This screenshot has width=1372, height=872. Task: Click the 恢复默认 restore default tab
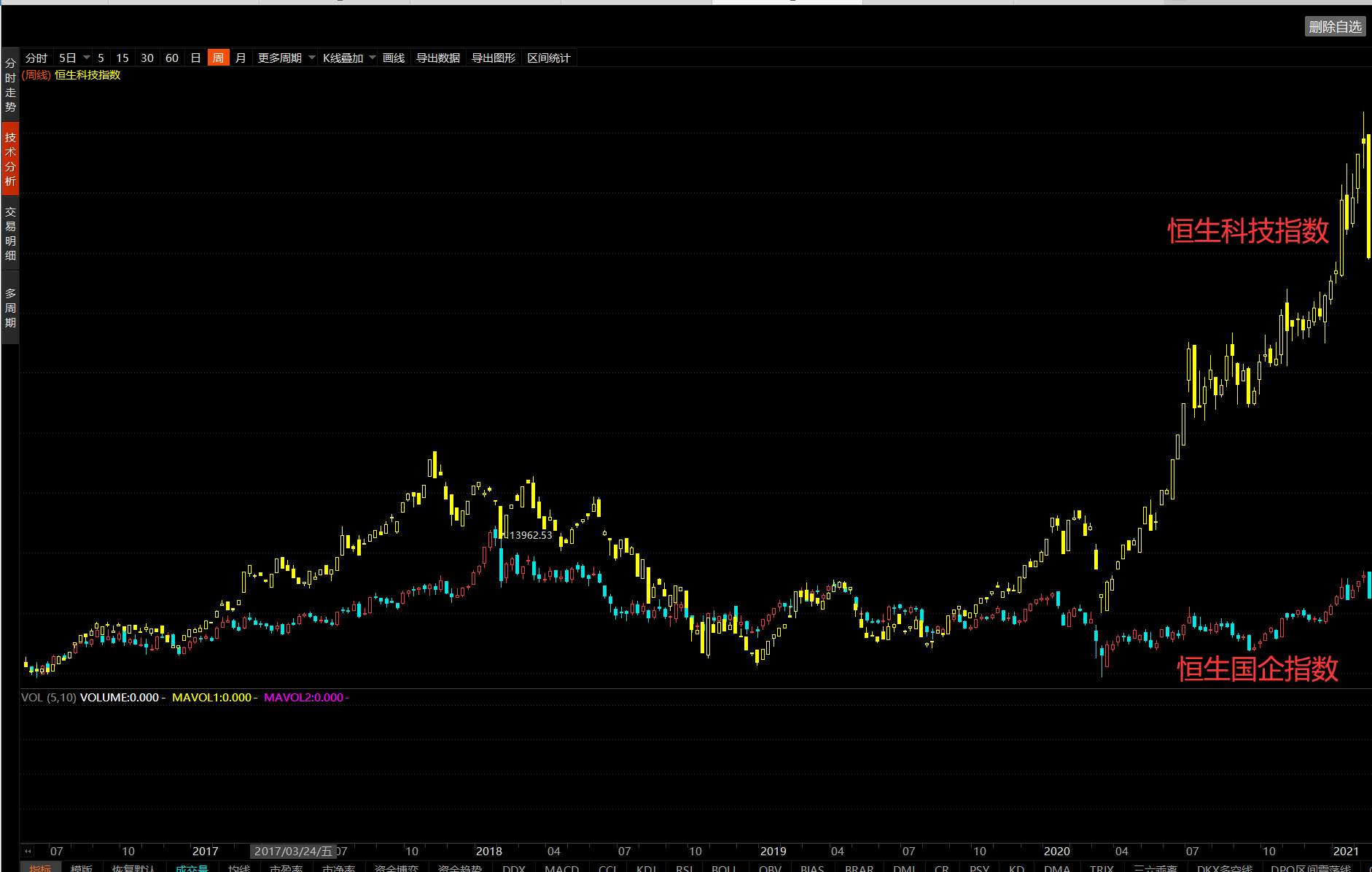coord(133,867)
